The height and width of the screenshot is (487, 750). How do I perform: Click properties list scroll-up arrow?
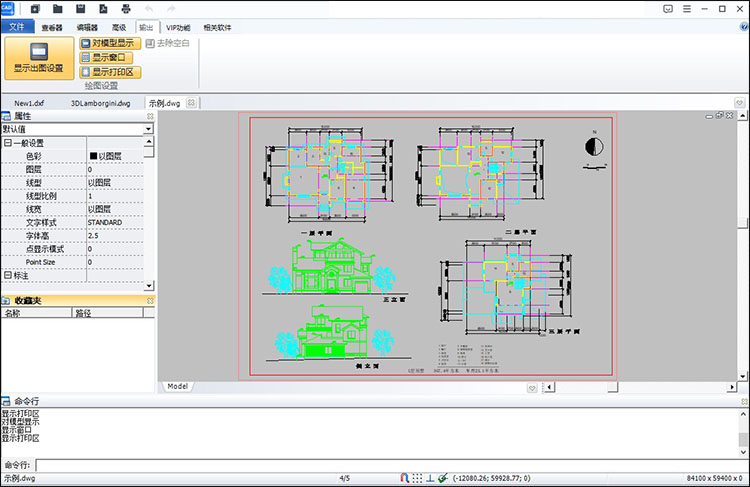149,142
